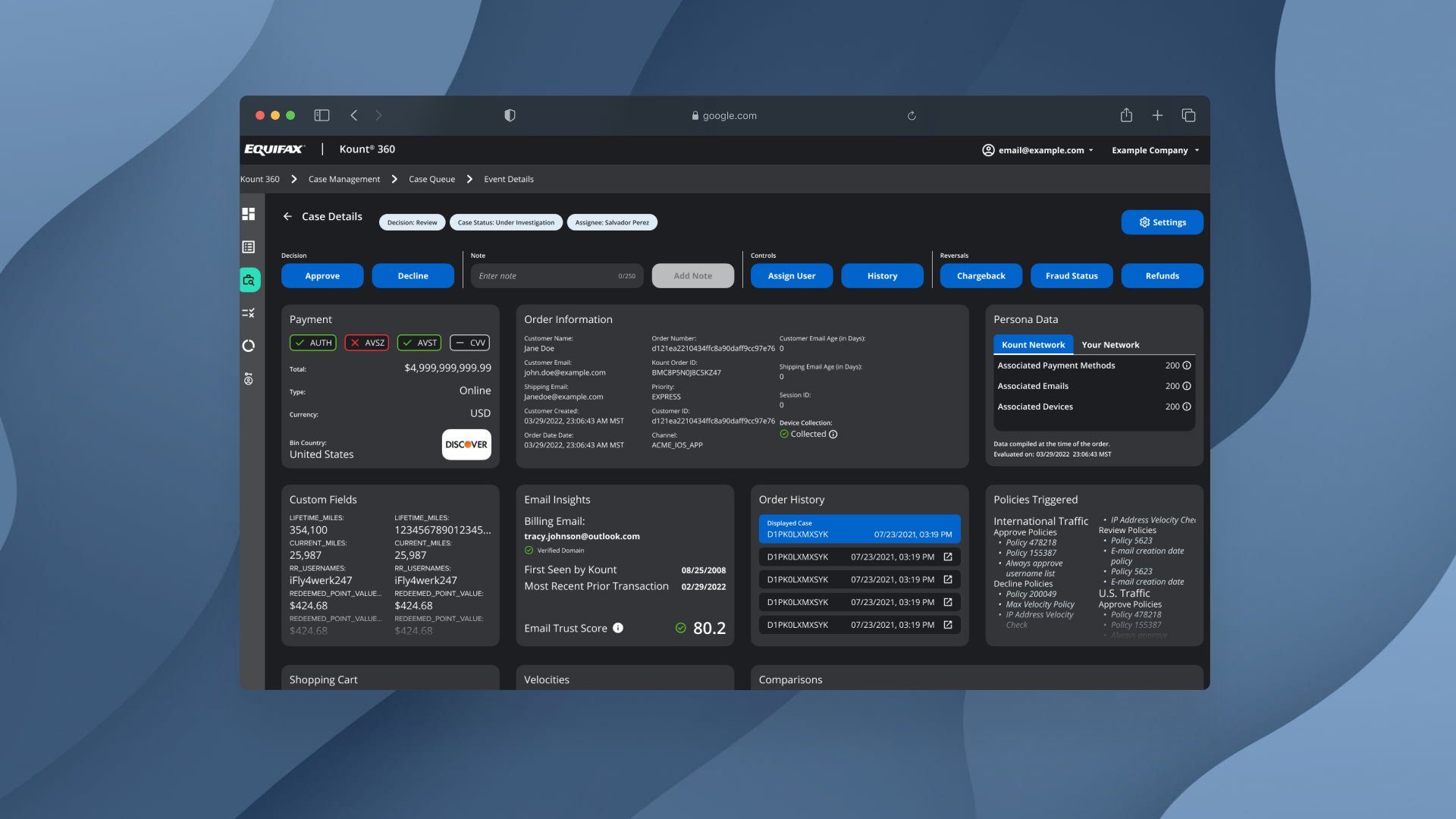Show info for Associated Devices count
This screenshot has width=1456, height=819.
[x=1187, y=406]
